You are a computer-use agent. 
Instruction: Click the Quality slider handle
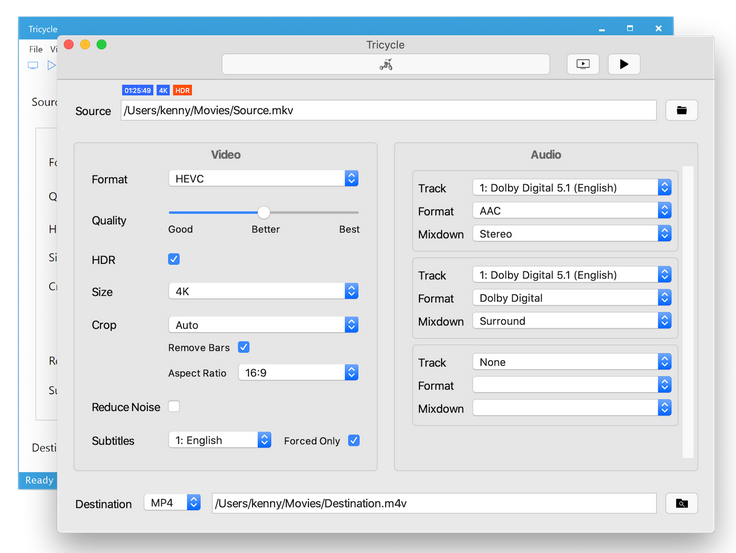point(264,213)
